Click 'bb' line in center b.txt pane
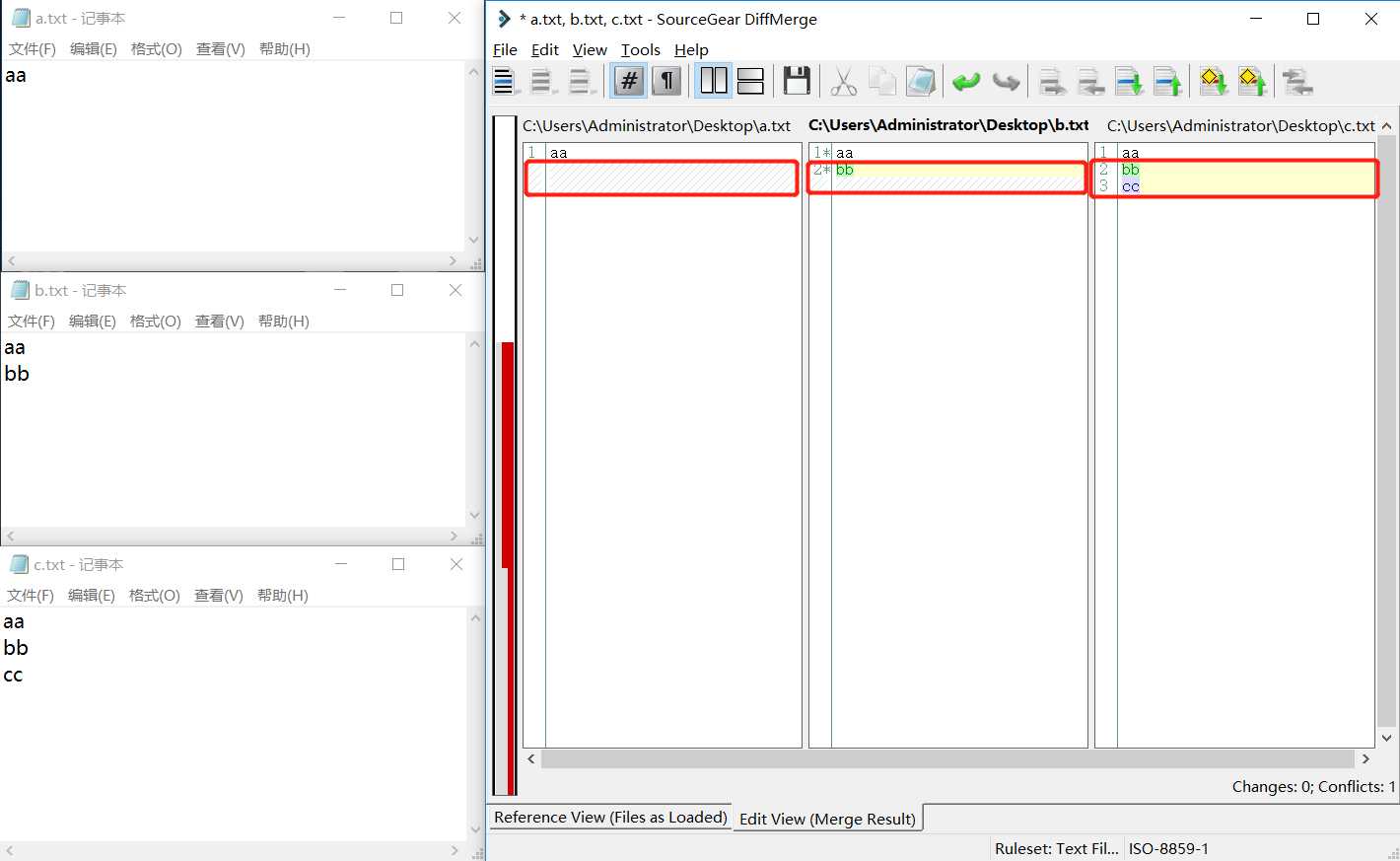 click(845, 170)
